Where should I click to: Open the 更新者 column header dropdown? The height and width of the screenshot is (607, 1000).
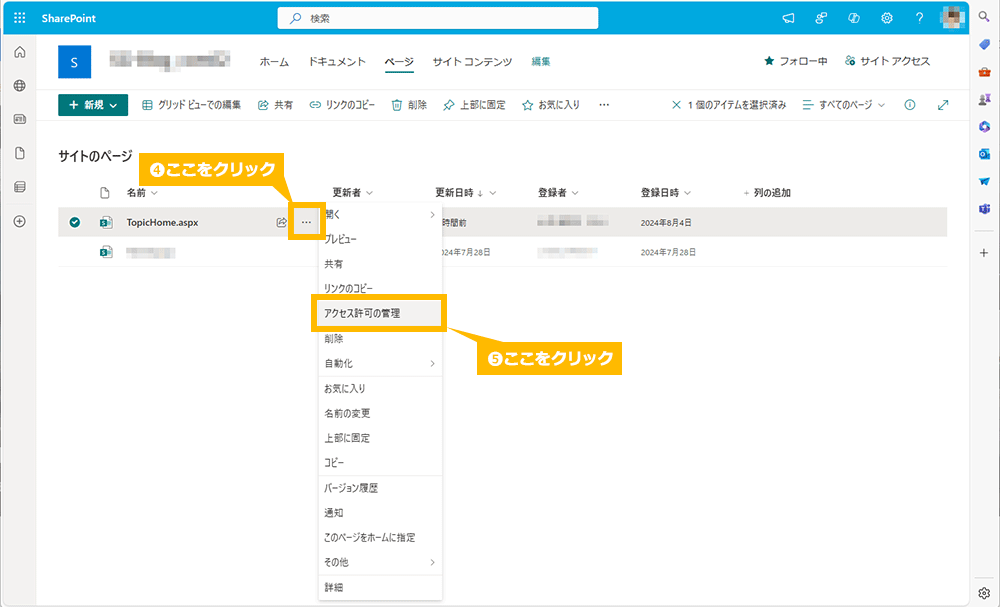(x=353, y=193)
